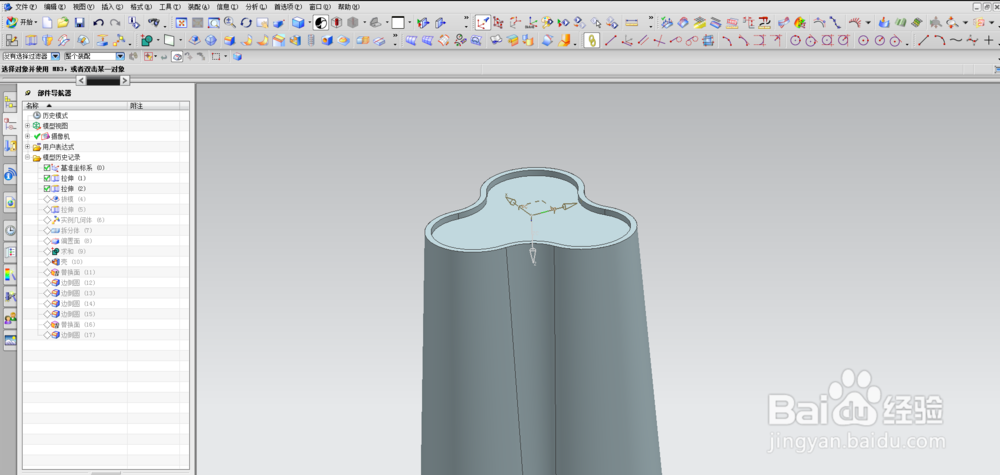Viewport: 1000px width, 475px height.
Task: Expand the 模型视图 tree node
Action: click(27, 126)
